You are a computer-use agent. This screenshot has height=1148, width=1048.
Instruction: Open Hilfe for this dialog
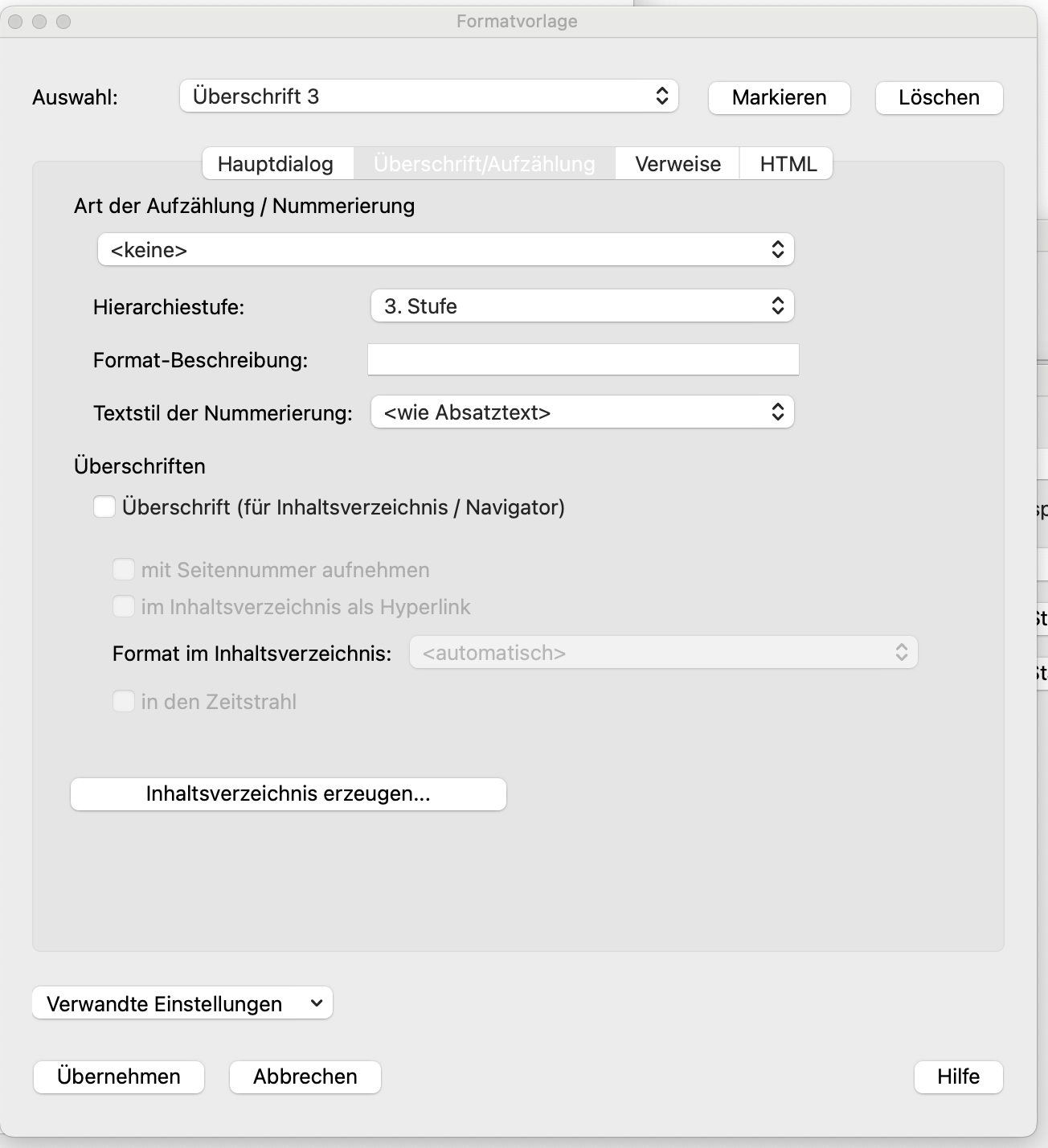958,1077
